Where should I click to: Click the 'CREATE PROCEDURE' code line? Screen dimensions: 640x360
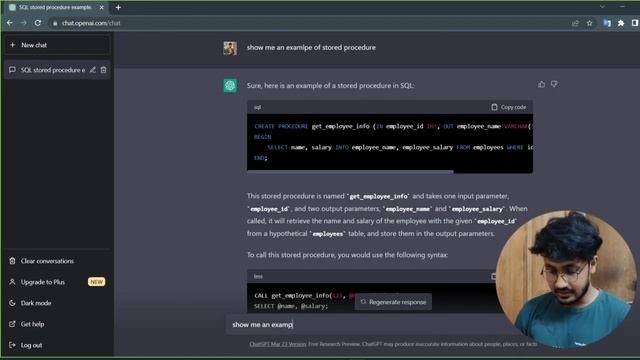(393, 126)
